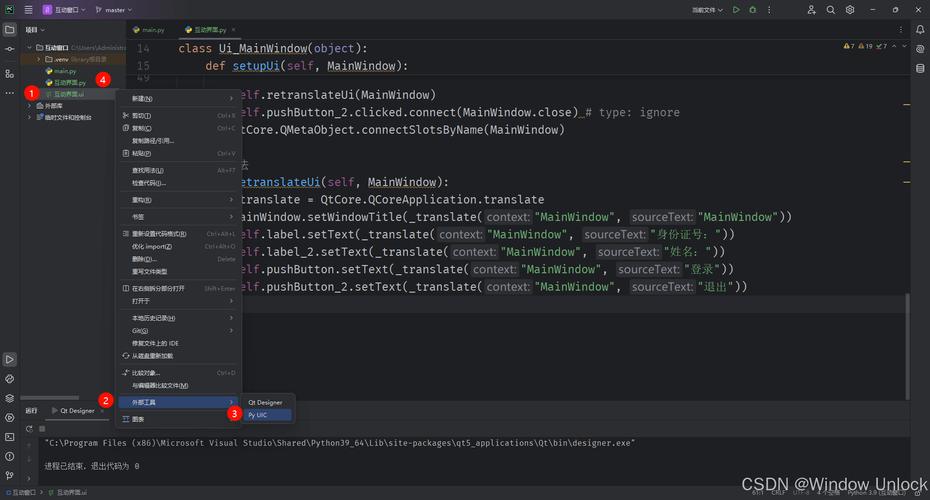
Task: Open the Commit tool window in the left sidebar
Action: pyautogui.click(x=10, y=48)
